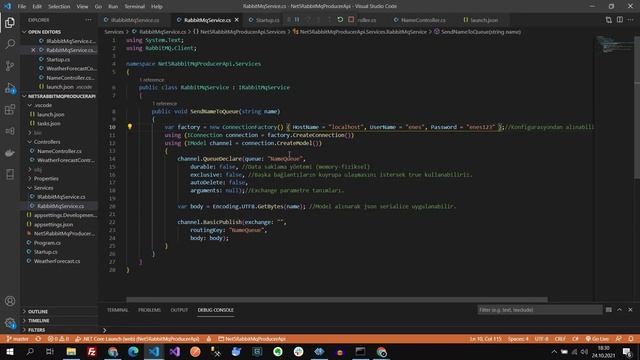
Task: Click Go Live in status bar
Action: (597, 339)
